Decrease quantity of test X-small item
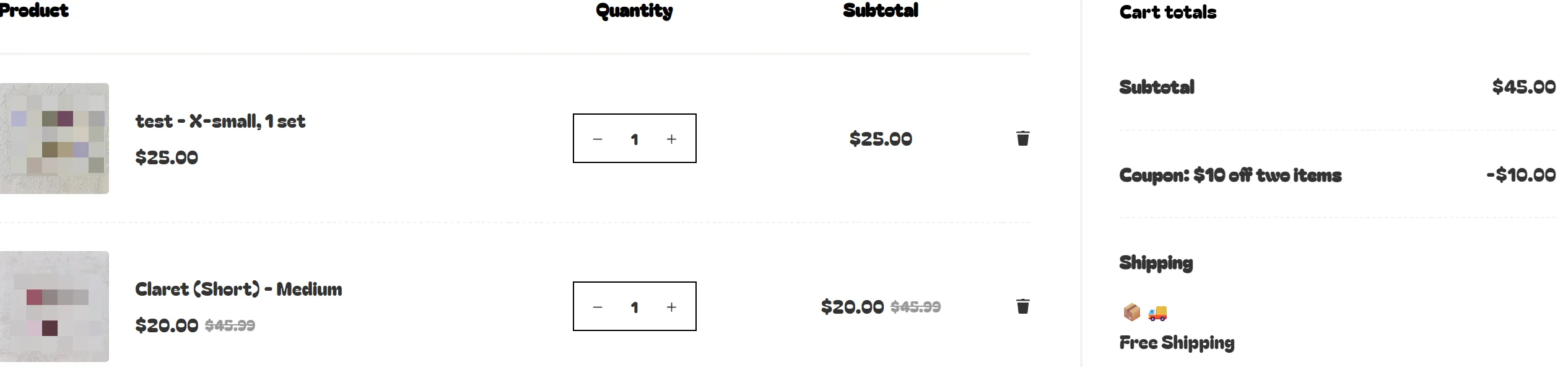 [x=597, y=139]
